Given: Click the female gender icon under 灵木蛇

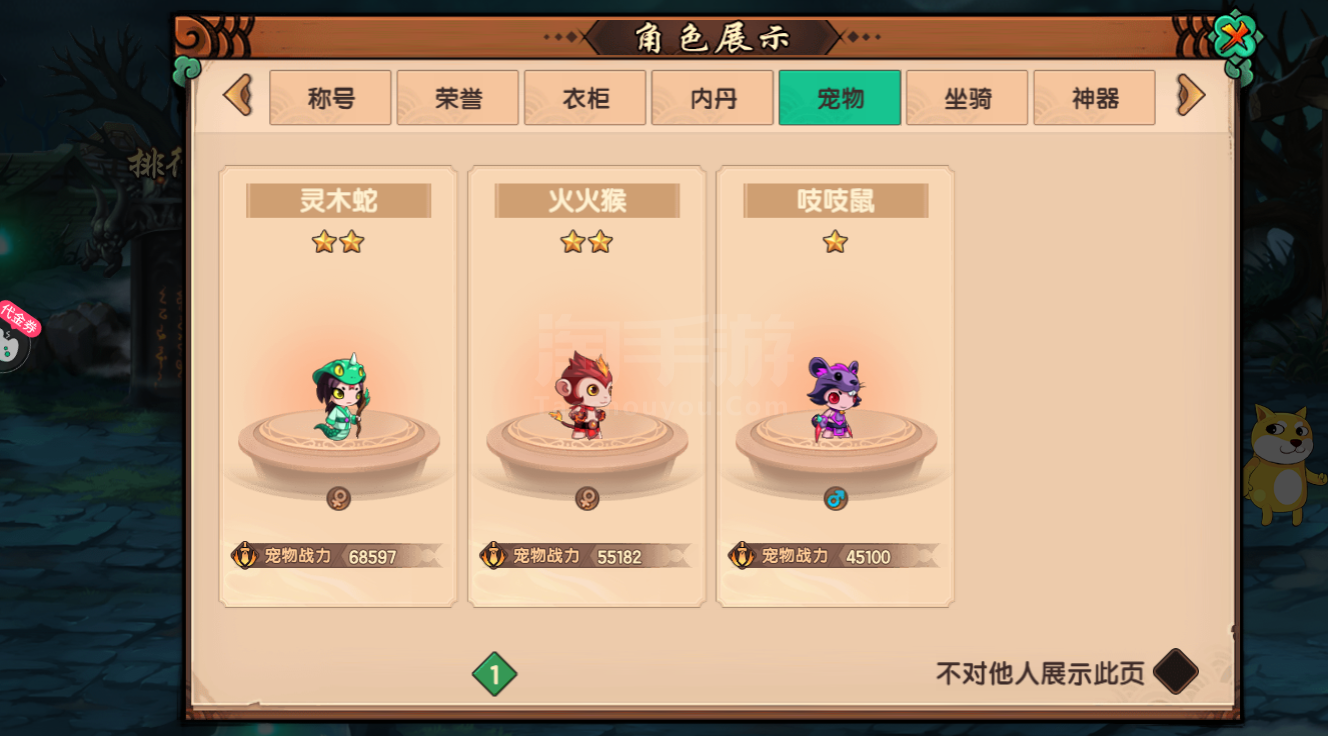Looking at the screenshot, I should pos(339,498).
